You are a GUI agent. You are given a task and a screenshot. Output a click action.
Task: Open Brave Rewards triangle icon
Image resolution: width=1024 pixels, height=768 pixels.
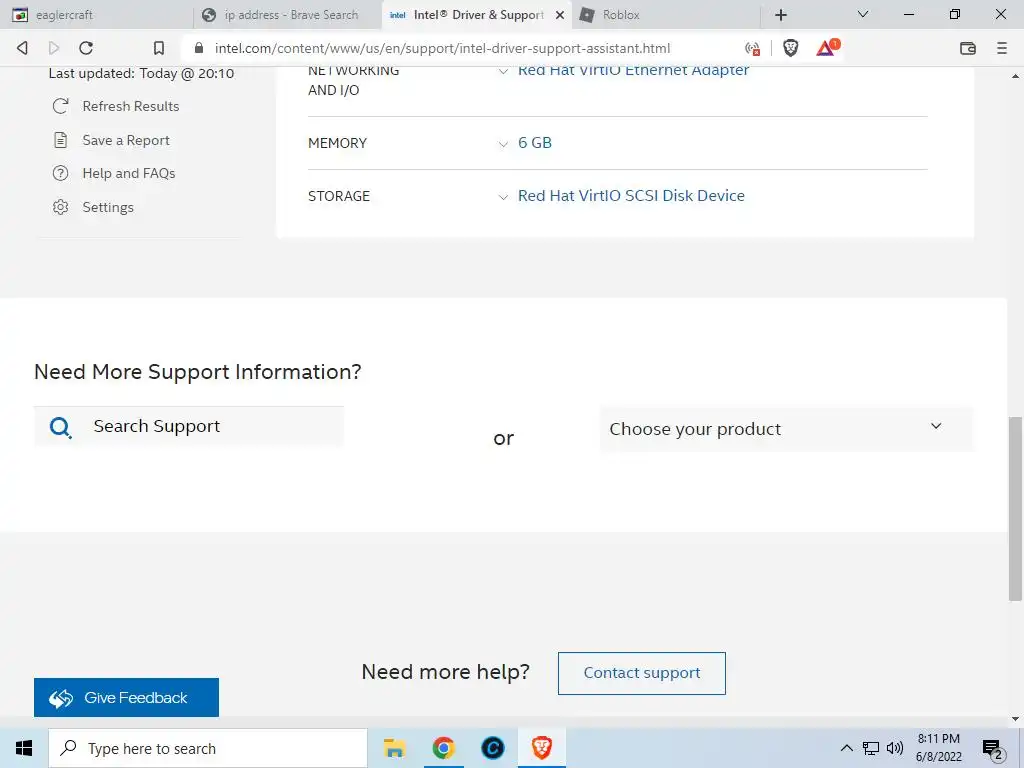pyautogui.click(x=827, y=48)
